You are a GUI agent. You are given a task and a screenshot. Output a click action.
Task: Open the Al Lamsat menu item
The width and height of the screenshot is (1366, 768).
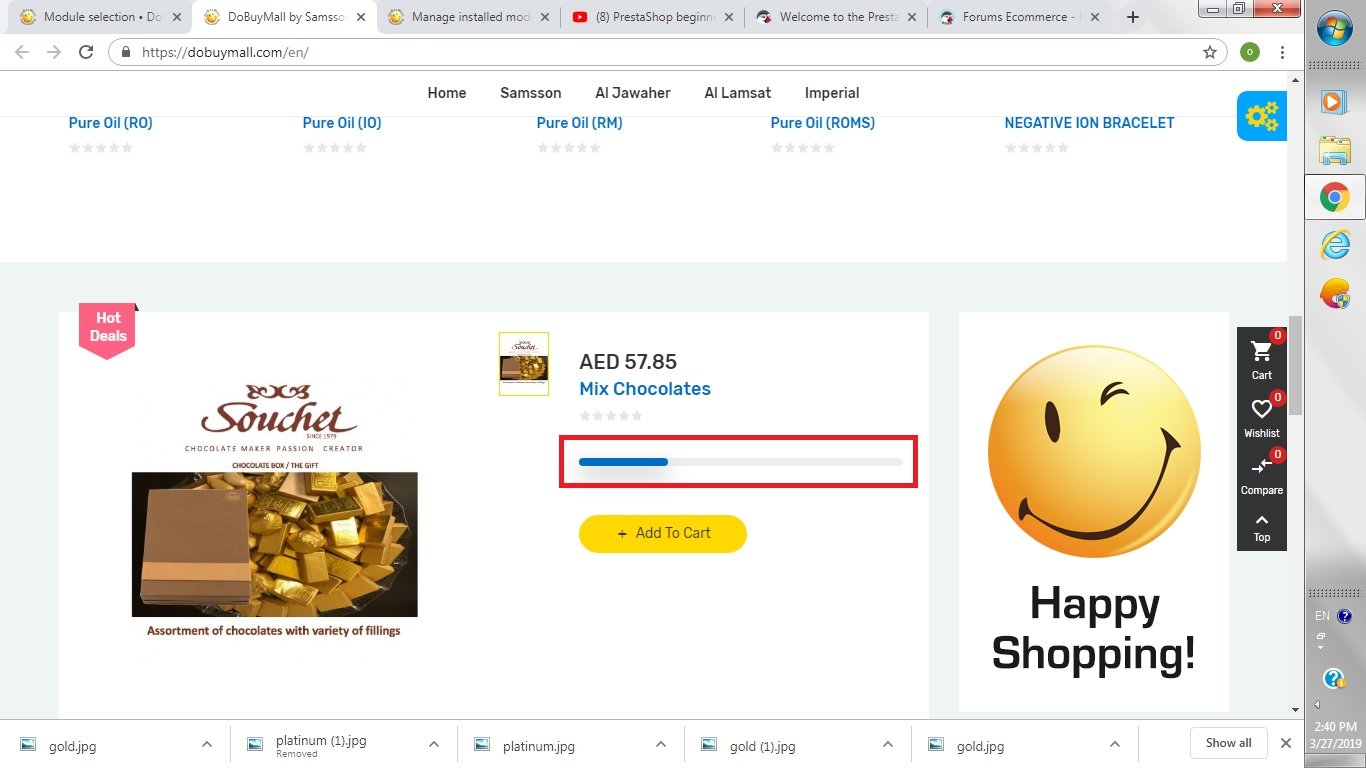tap(738, 93)
